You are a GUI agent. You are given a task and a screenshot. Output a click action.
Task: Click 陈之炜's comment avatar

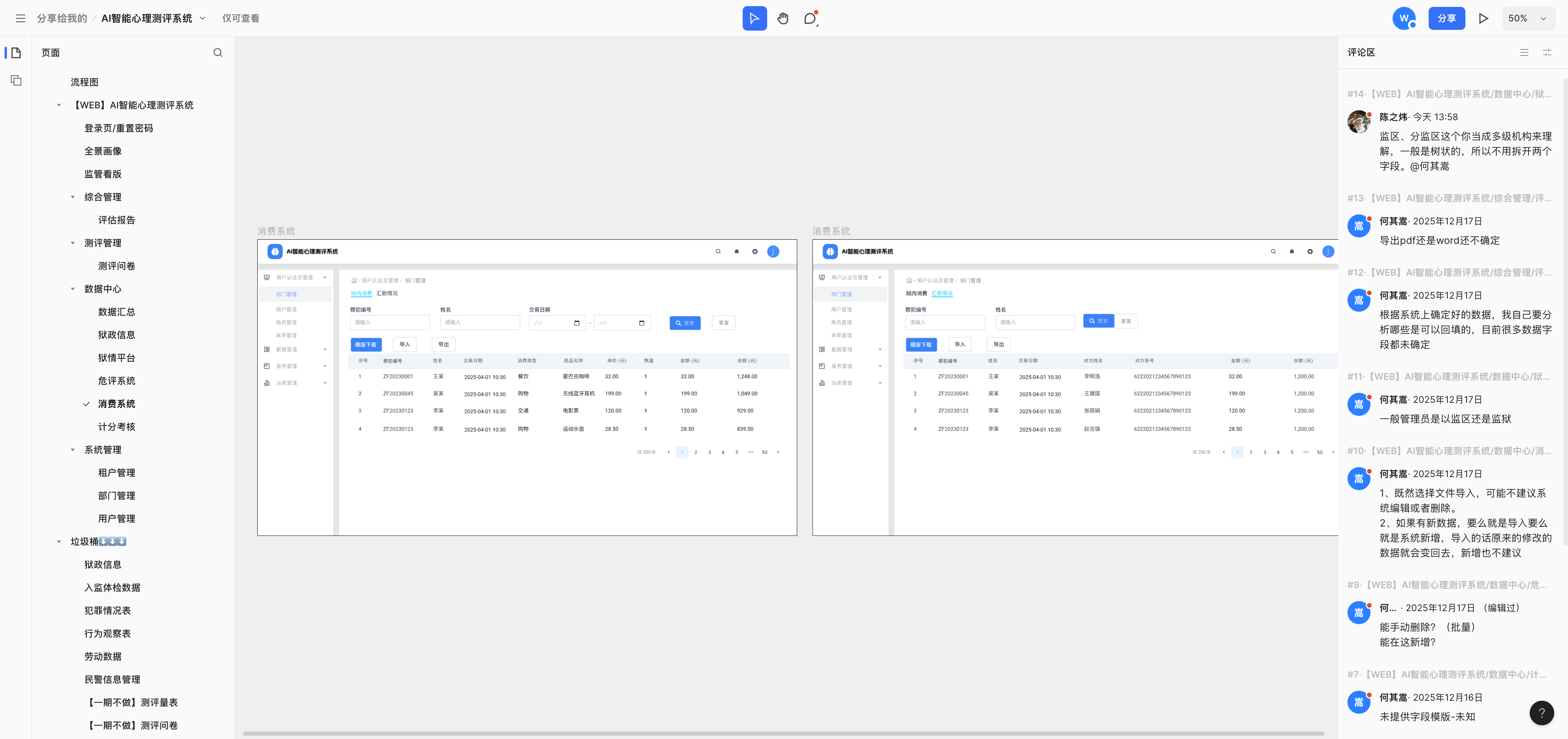(1359, 122)
